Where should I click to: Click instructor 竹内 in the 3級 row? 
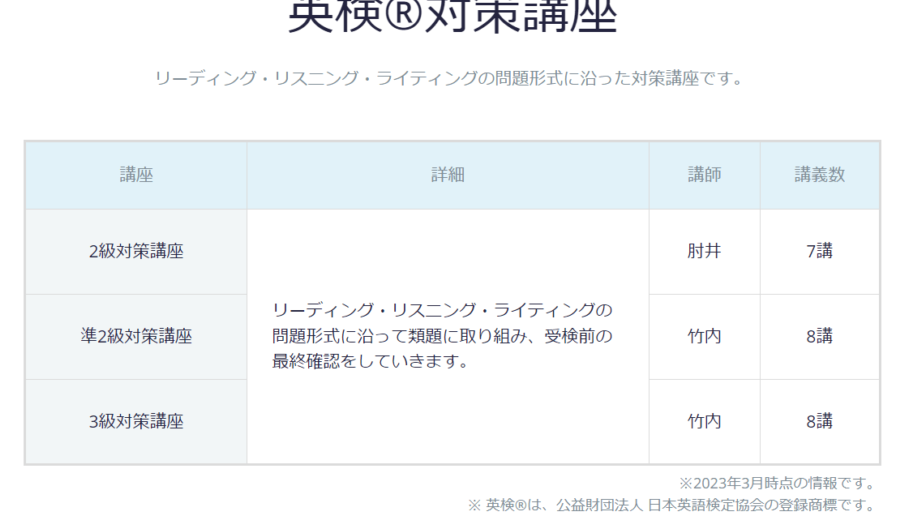coord(704,422)
